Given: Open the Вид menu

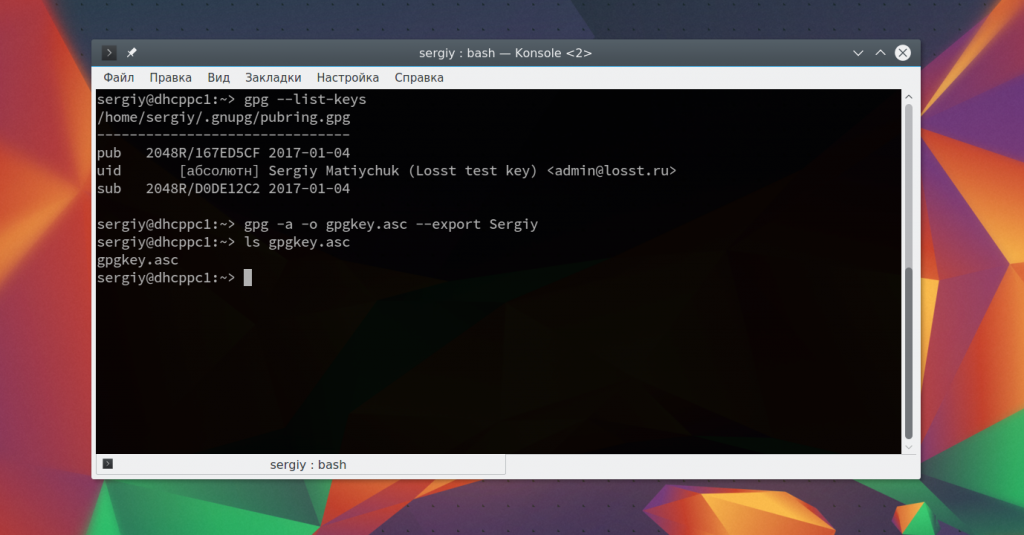Looking at the screenshot, I should coord(218,77).
